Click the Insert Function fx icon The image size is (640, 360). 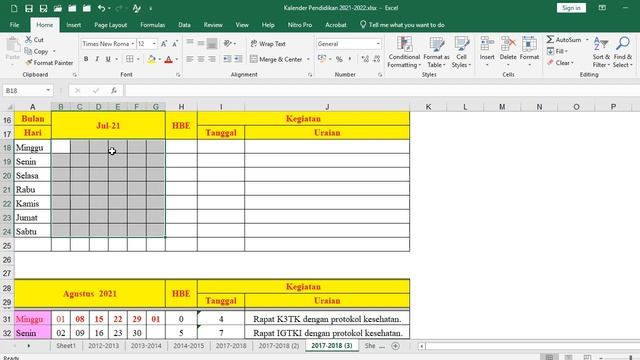pyautogui.click(x=114, y=91)
